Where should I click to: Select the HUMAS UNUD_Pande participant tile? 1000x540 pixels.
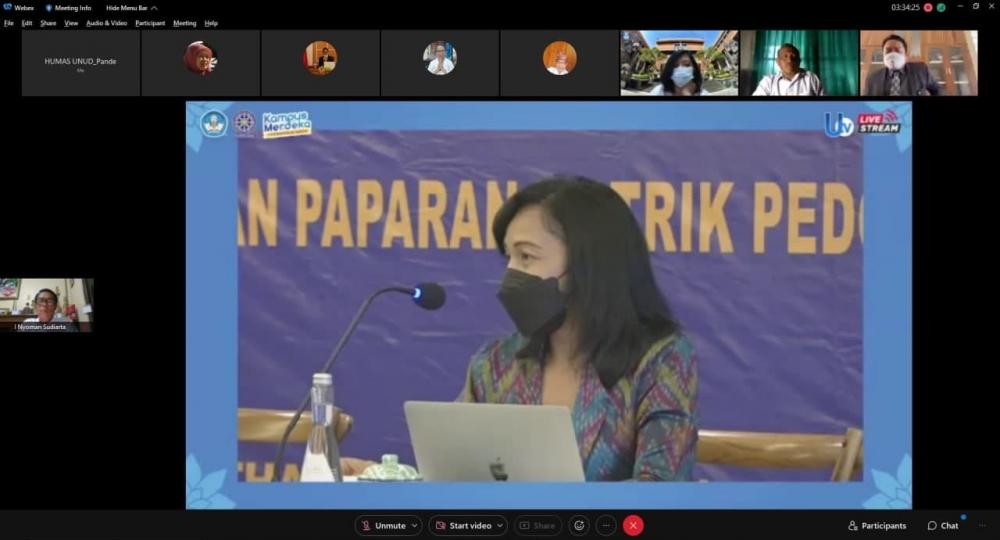point(80,63)
